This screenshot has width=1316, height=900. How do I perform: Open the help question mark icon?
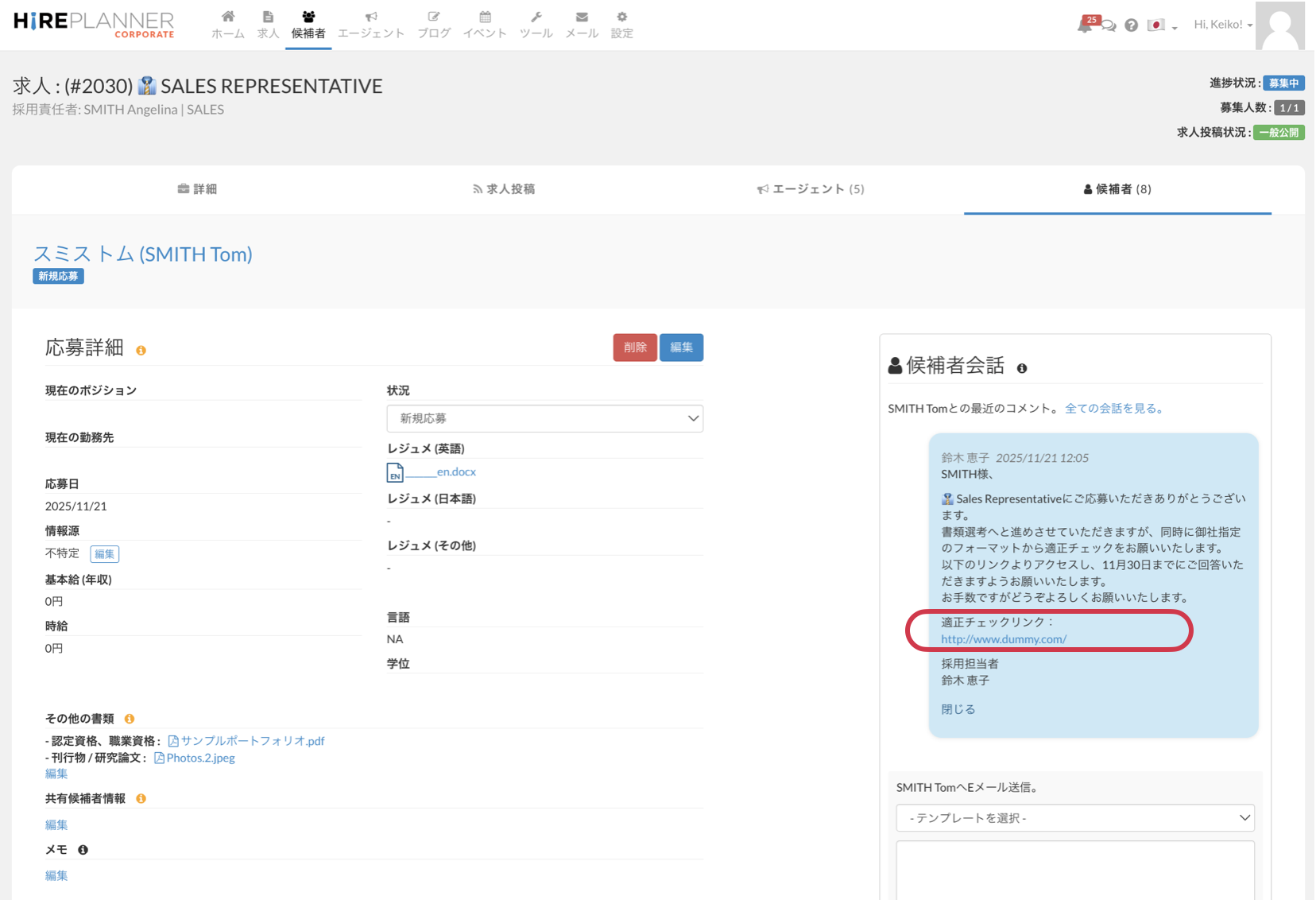coord(1131,25)
